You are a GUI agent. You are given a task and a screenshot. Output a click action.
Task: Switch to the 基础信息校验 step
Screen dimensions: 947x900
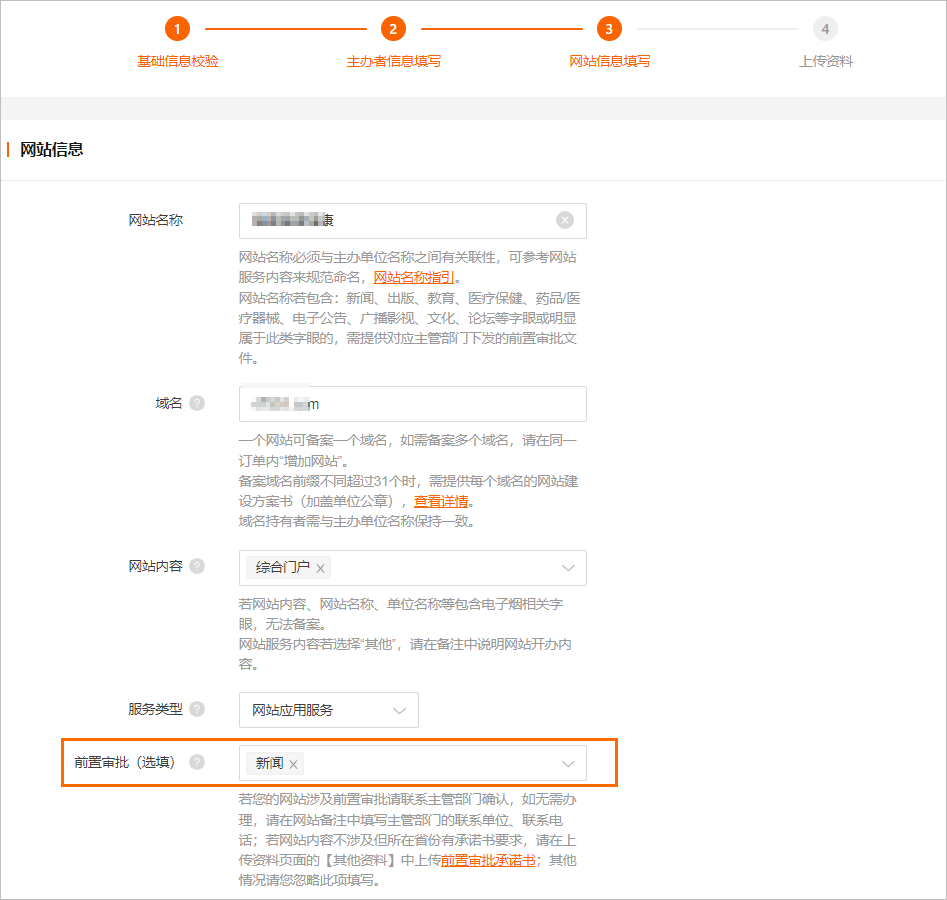click(177, 61)
